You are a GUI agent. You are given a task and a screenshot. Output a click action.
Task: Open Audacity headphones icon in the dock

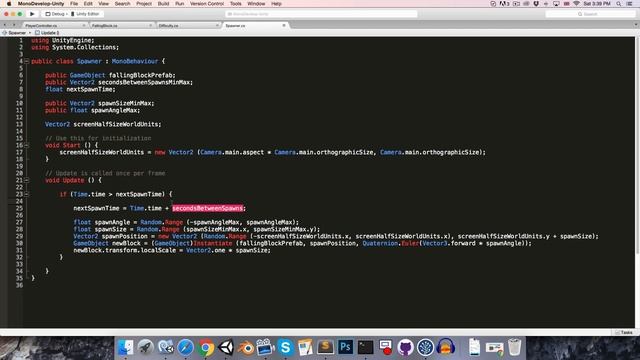445,348
